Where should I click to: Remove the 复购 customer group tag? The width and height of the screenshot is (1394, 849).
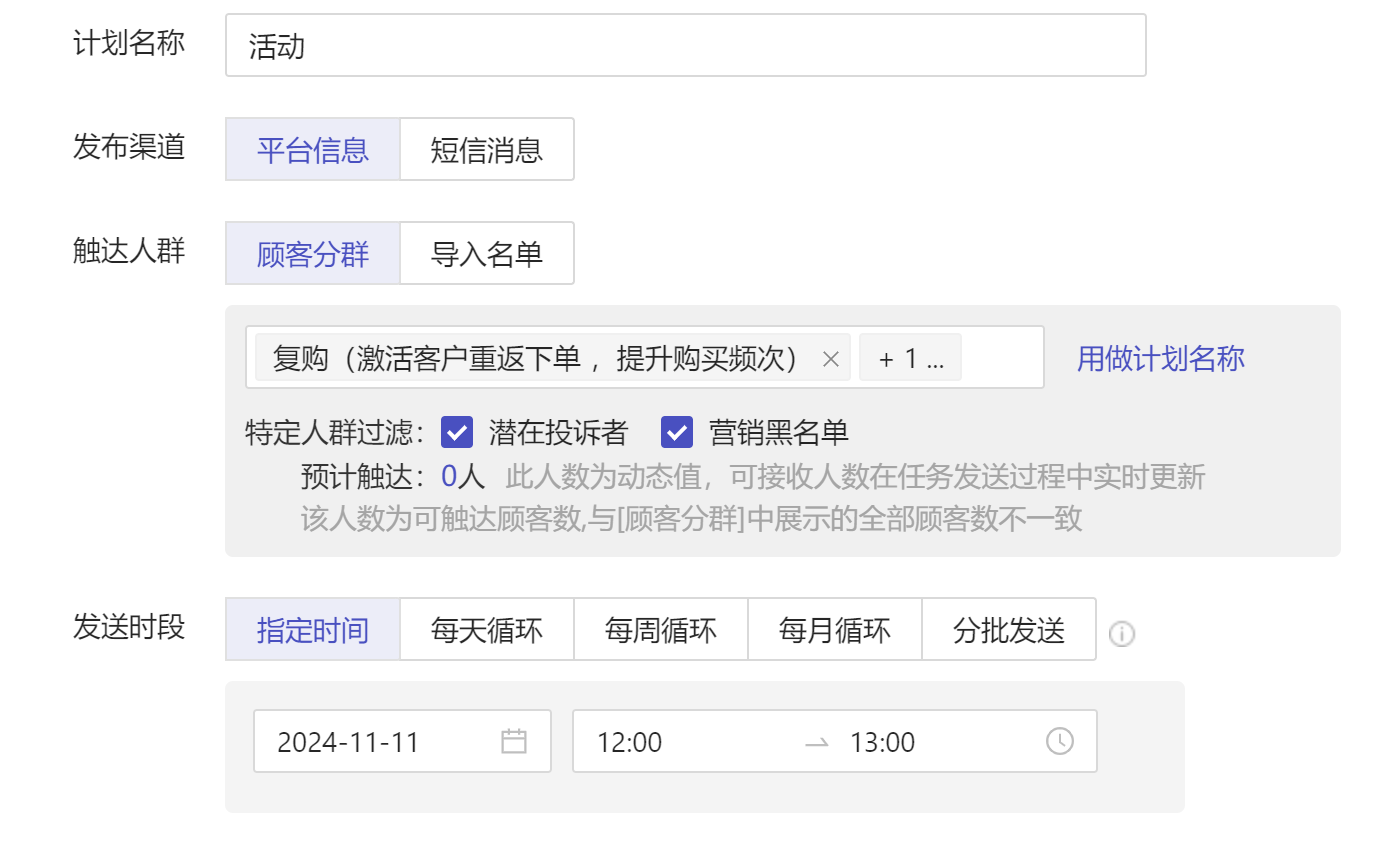(x=830, y=359)
